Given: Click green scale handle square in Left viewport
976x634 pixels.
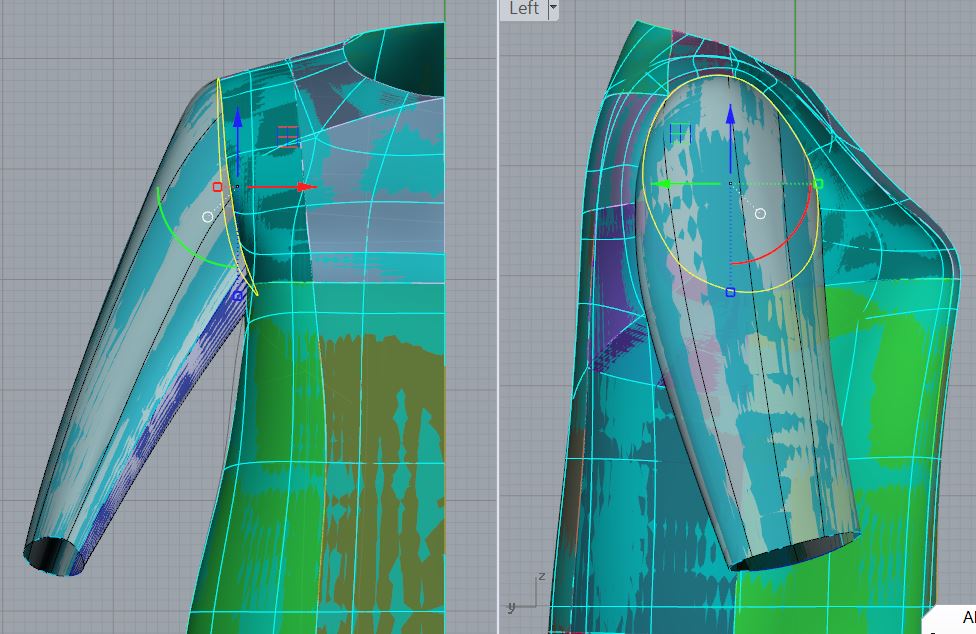Looking at the screenshot, I should click(819, 184).
